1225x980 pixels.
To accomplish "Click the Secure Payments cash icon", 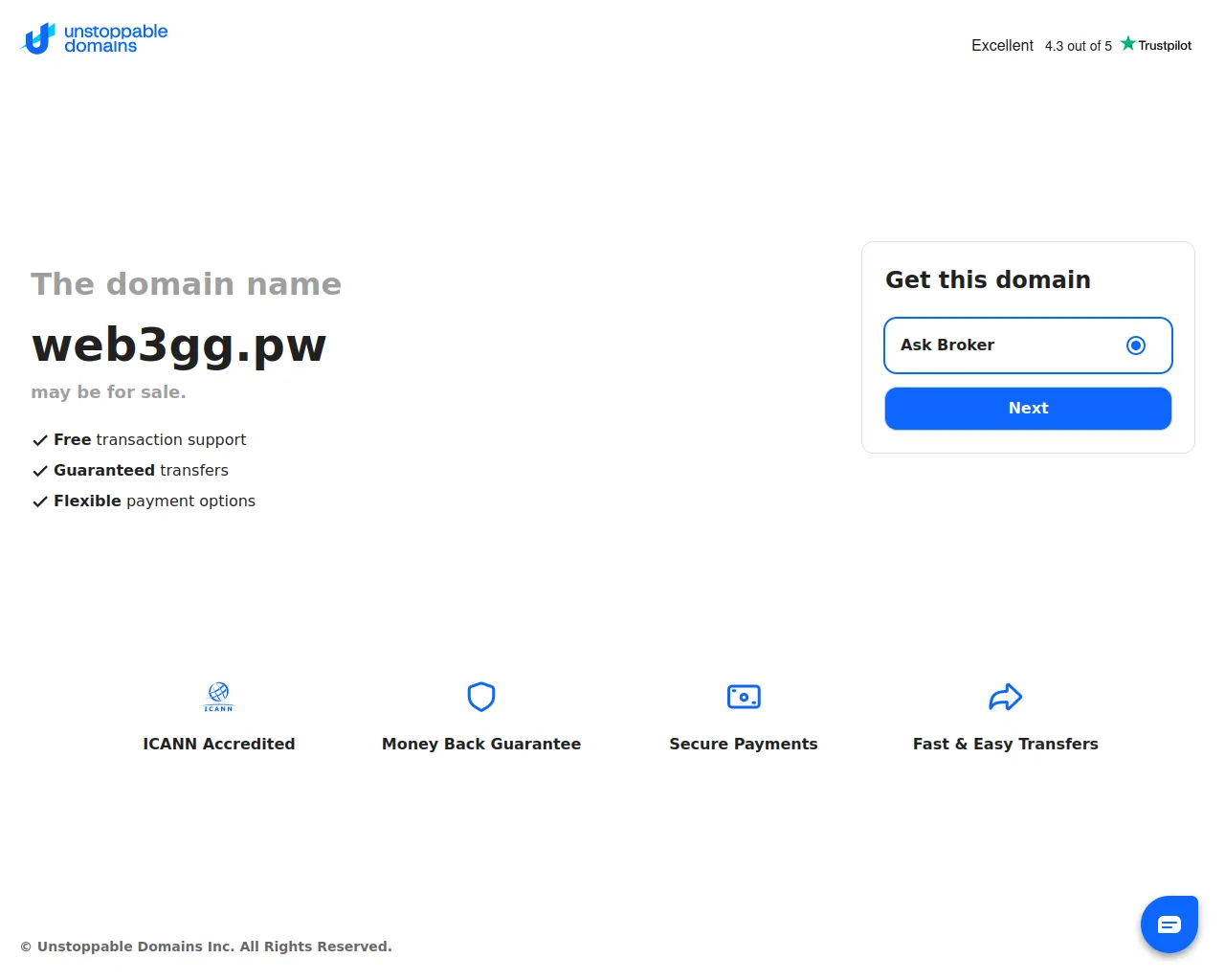I will tap(744, 697).
